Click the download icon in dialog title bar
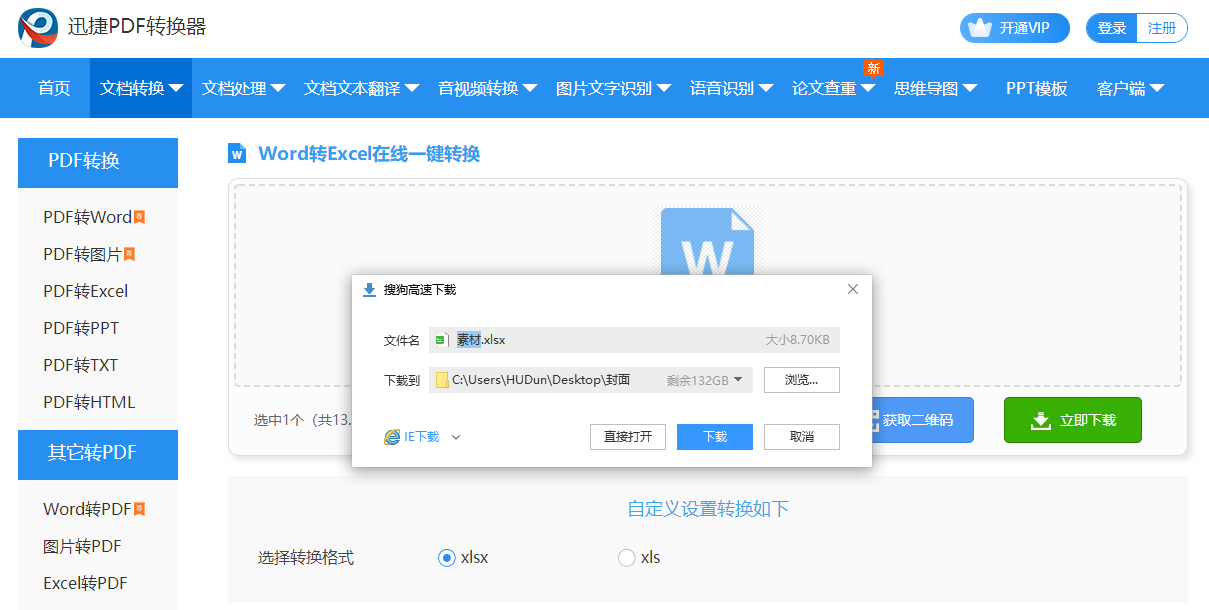Screen dimensions: 1209x610 click(369, 288)
